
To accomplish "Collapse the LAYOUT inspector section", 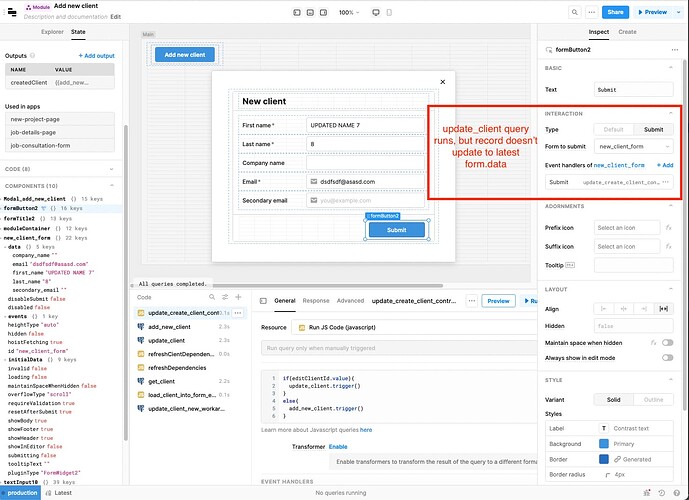I will pyautogui.click(x=671, y=290).
